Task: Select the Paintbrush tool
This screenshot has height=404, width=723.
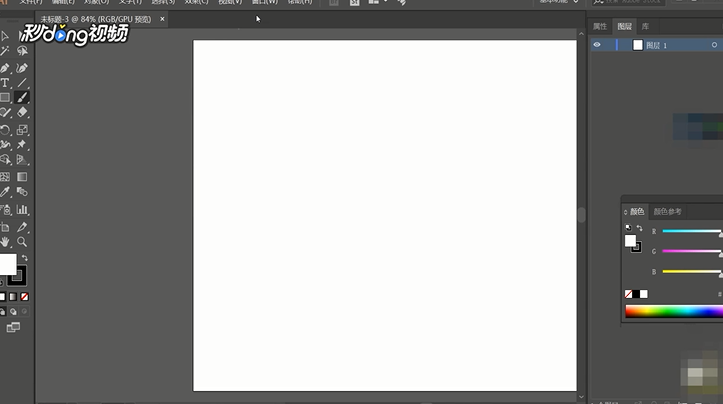Action: tap(22, 97)
